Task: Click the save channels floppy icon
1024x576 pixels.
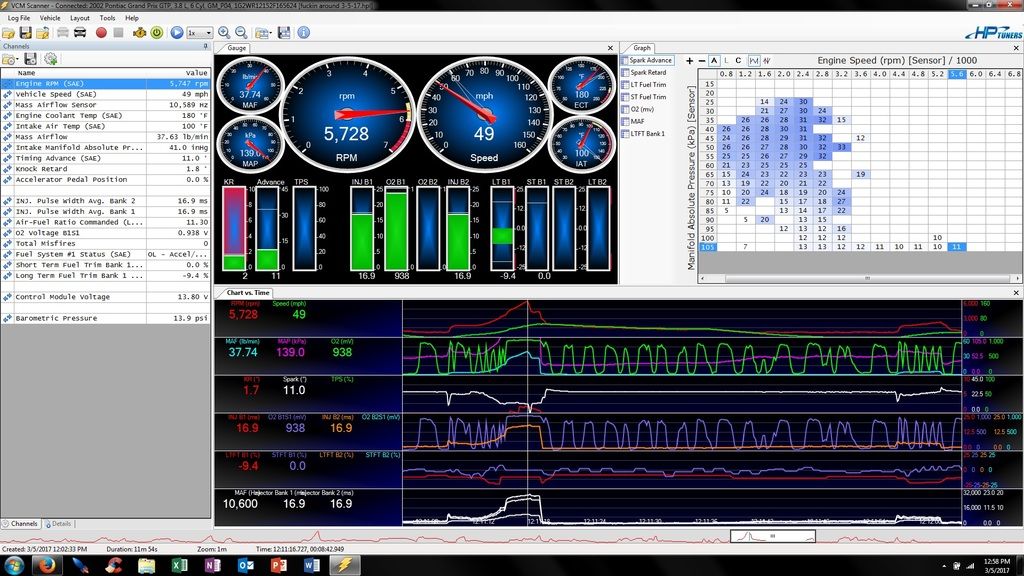Action: pos(30,59)
